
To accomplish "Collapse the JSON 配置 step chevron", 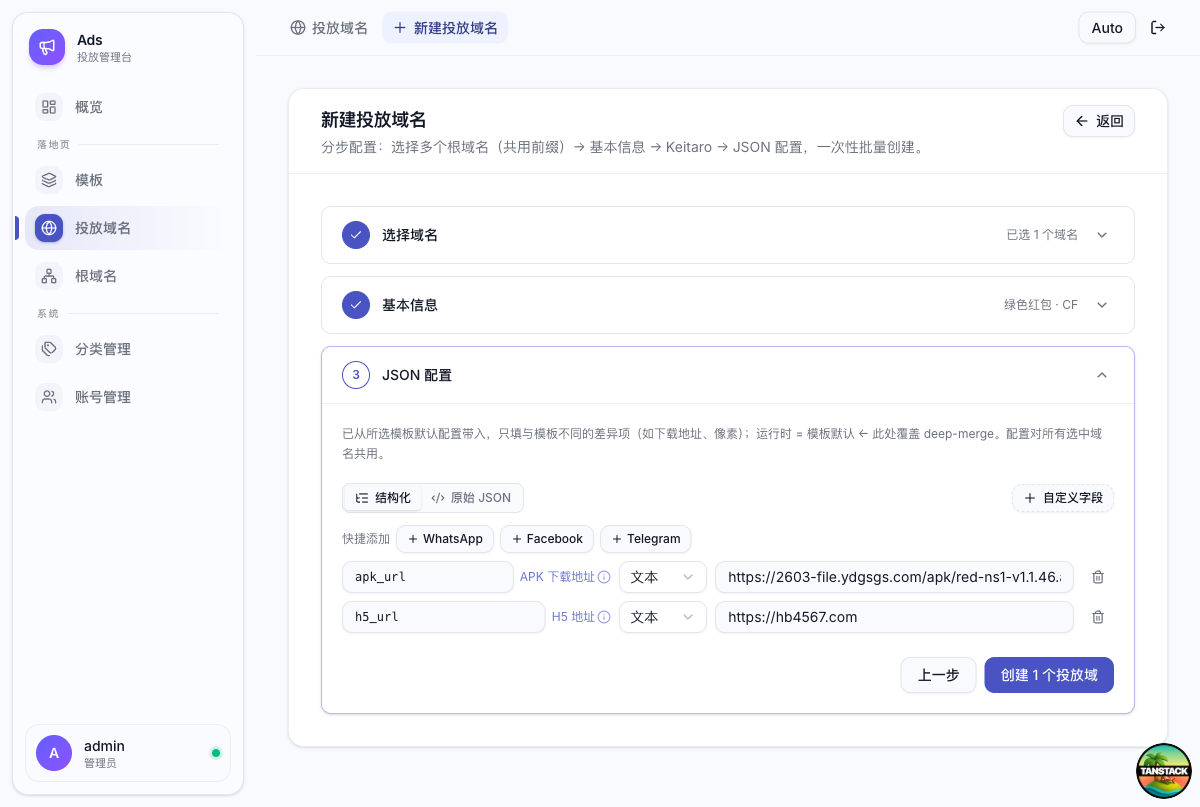I will tap(1102, 375).
